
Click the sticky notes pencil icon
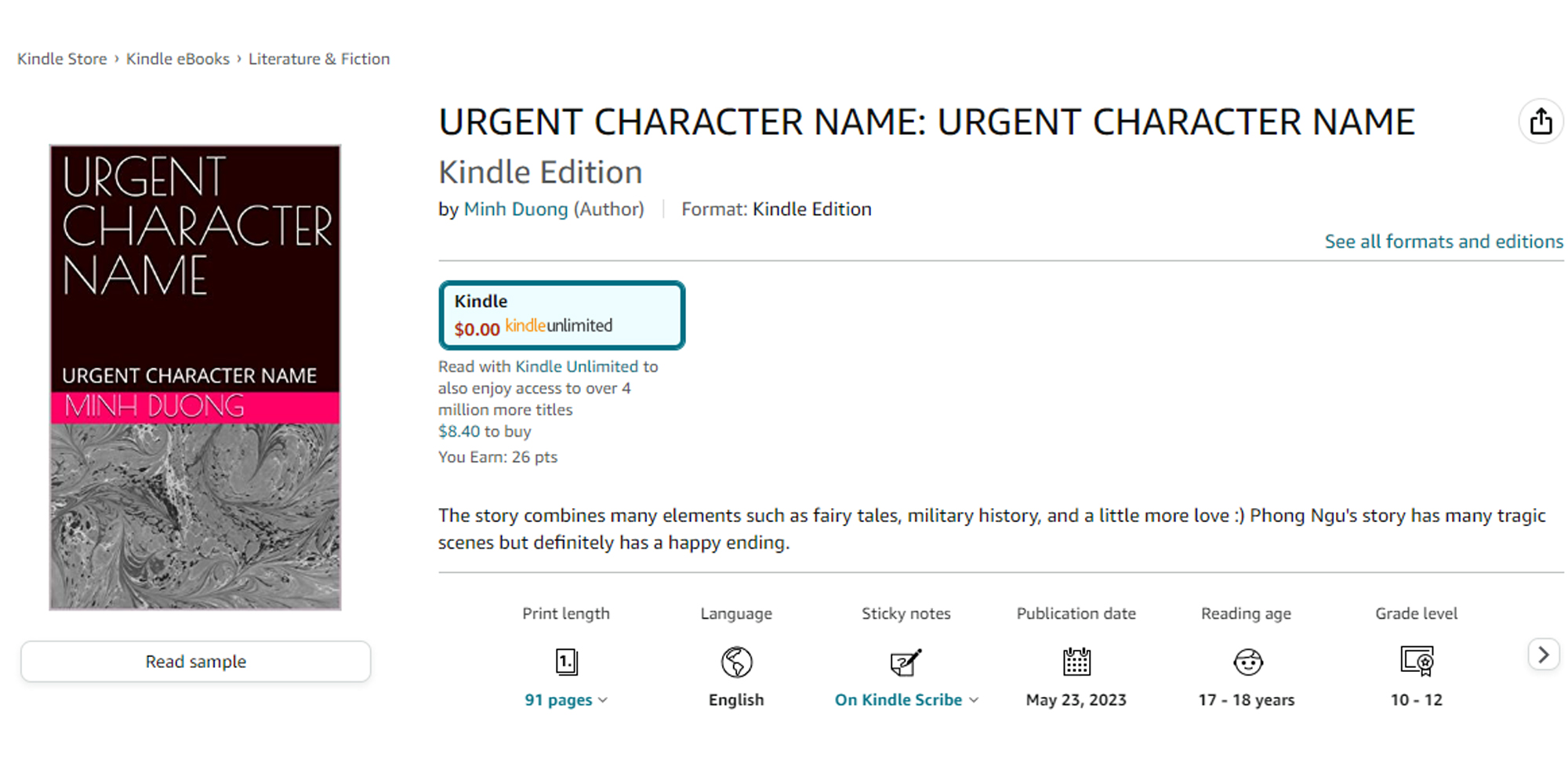pos(906,661)
